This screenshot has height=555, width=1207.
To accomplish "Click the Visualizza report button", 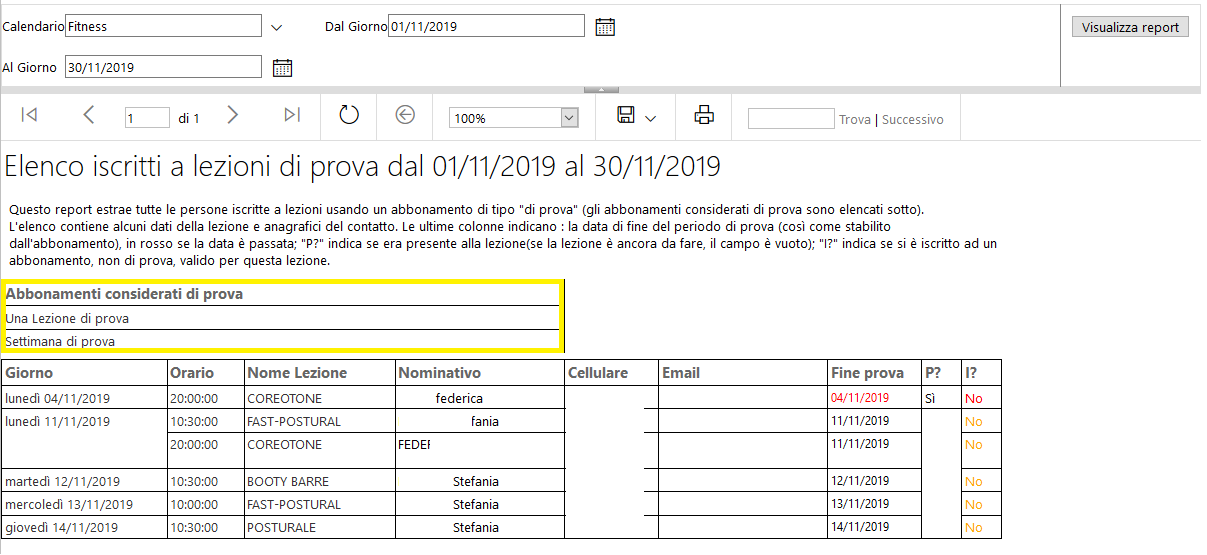I will coord(1130,27).
